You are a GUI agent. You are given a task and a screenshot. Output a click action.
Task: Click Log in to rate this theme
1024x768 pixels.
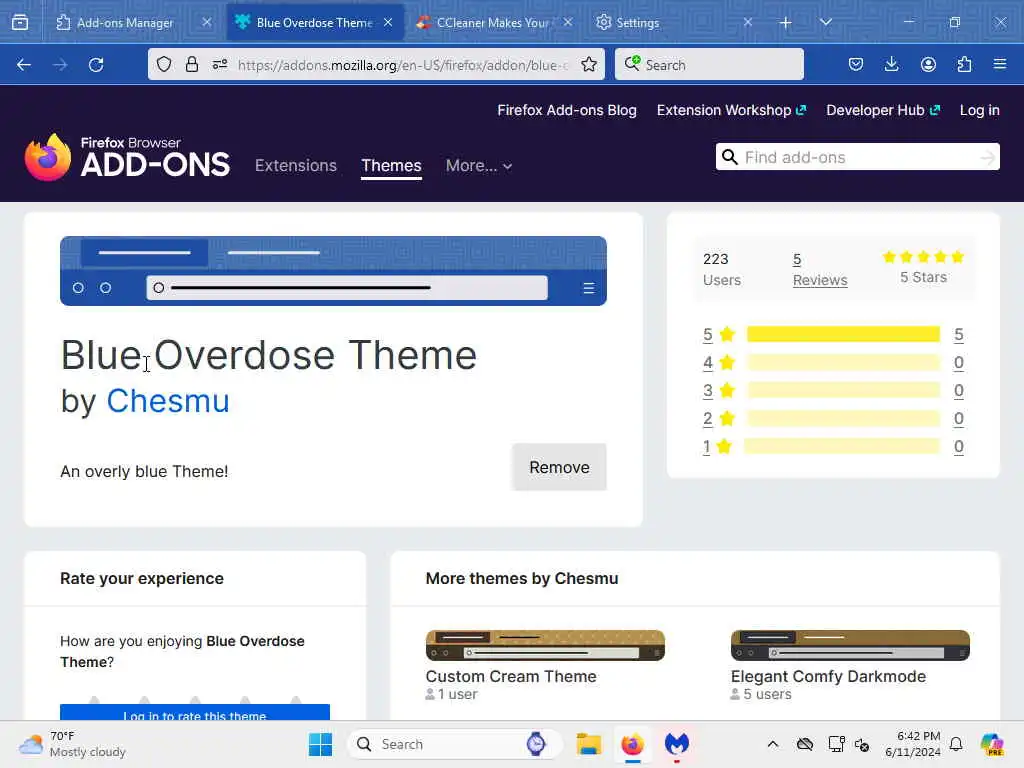(195, 714)
